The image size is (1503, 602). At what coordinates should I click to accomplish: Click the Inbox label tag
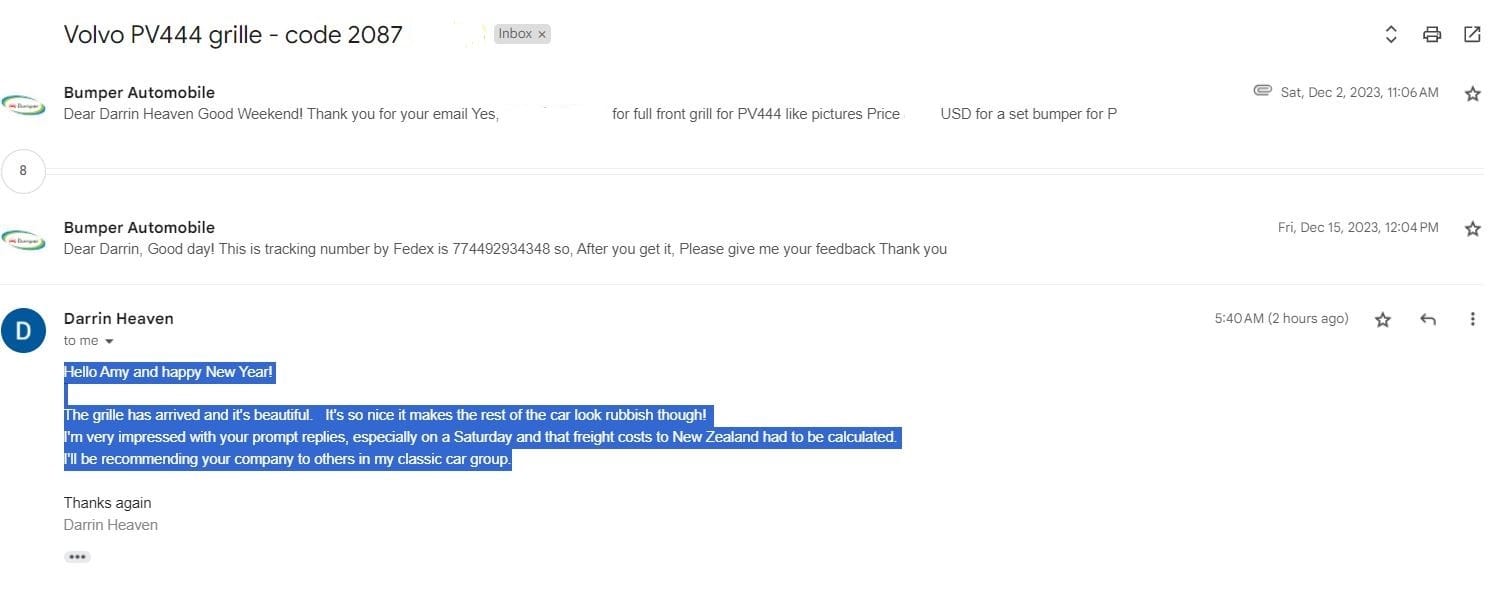point(515,34)
